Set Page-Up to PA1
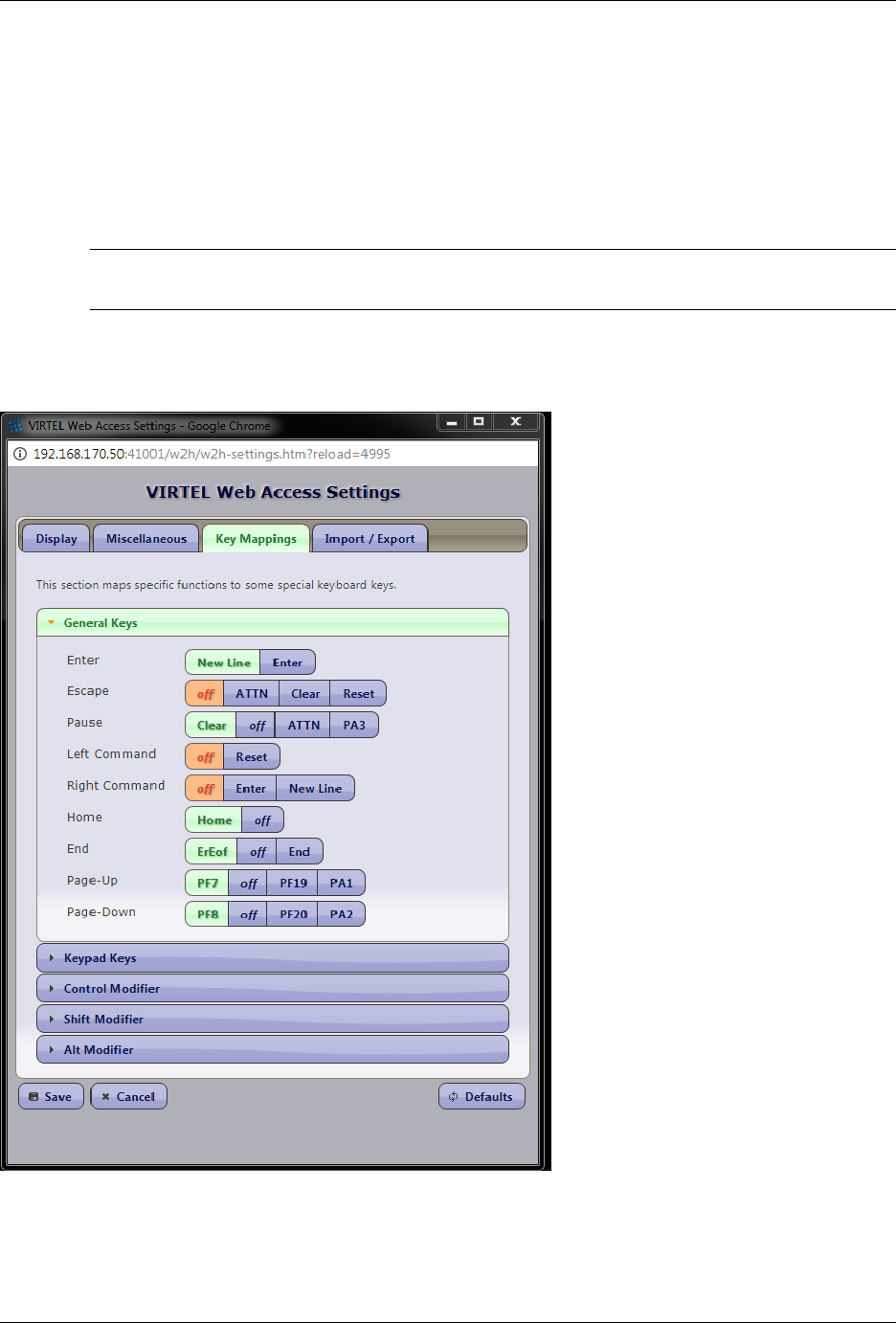Viewport: 896px width, 1323px height. tap(342, 884)
